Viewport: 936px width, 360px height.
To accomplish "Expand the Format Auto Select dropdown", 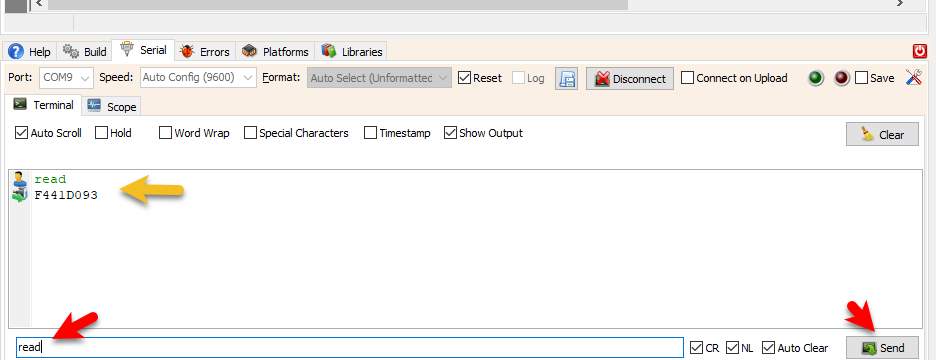I will [380, 78].
